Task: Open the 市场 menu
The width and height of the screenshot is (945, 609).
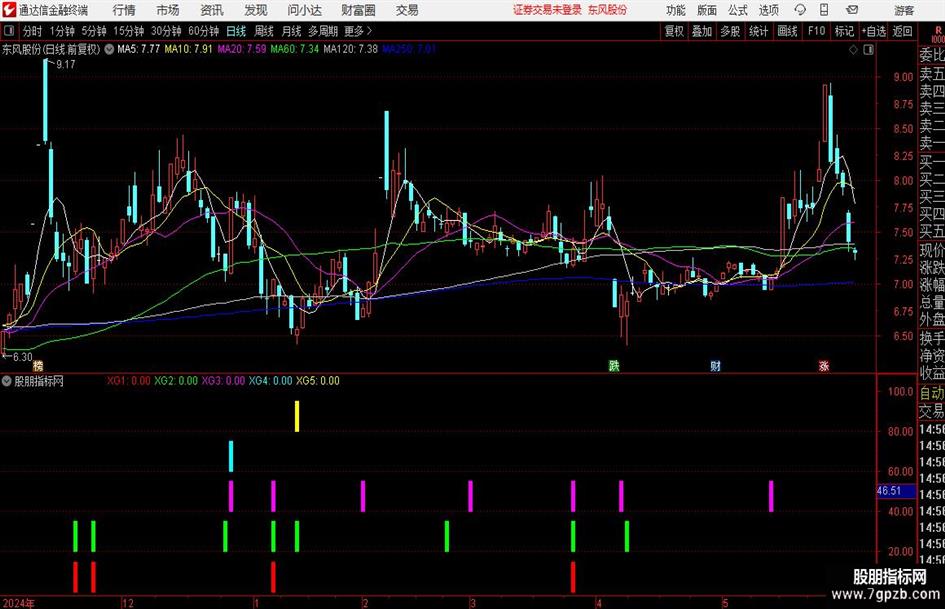Action: pyautogui.click(x=168, y=10)
